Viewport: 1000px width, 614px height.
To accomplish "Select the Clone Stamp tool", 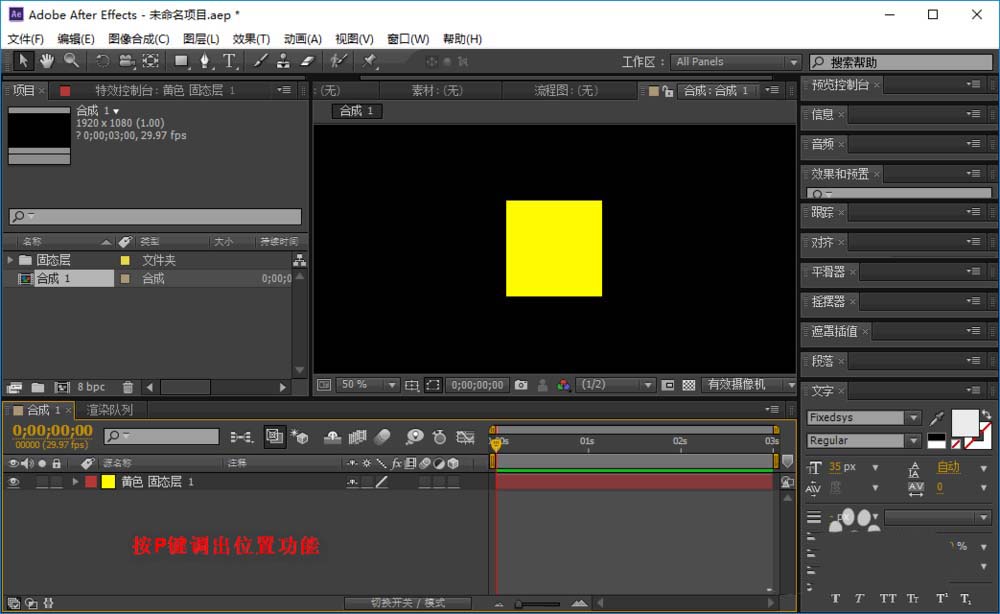I will pos(283,61).
